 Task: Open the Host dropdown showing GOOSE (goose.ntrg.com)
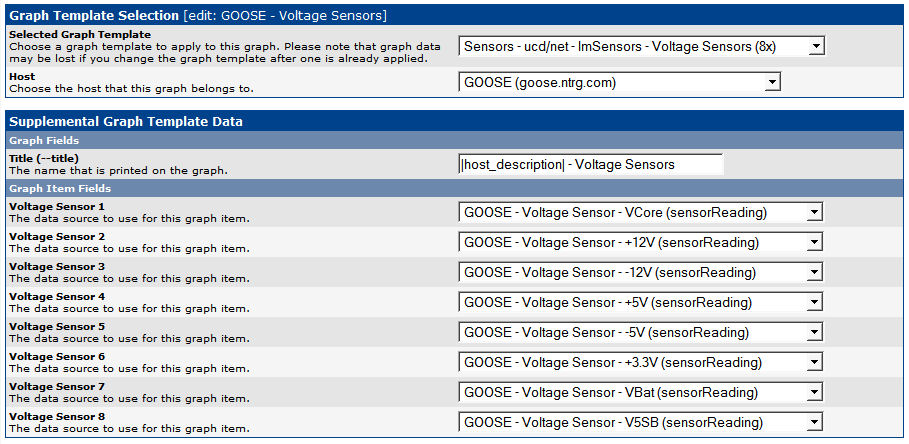[619, 82]
